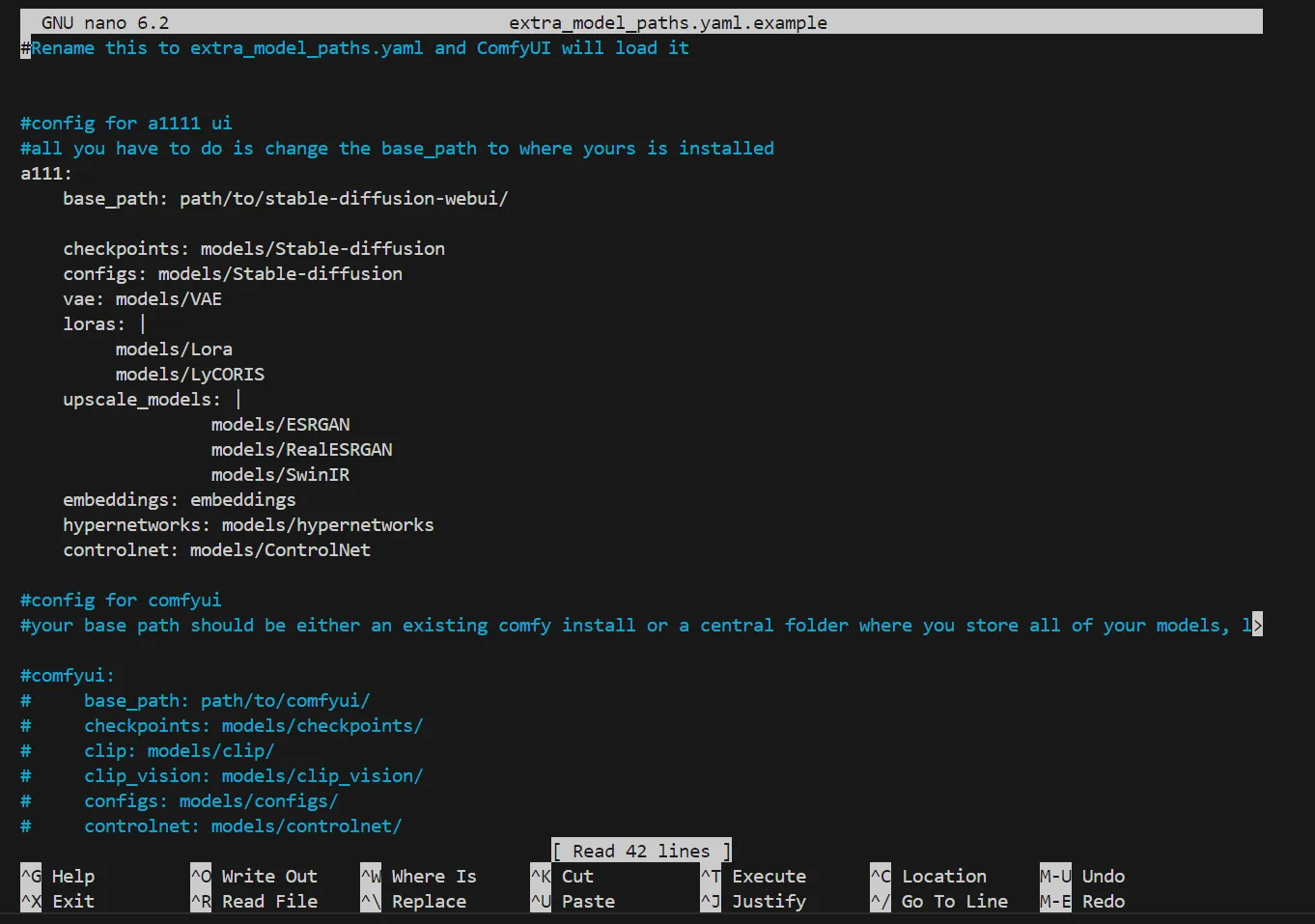This screenshot has width=1315, height=924.
Task: Click the '#comfyui:' commented key
Action: [68, 675]
